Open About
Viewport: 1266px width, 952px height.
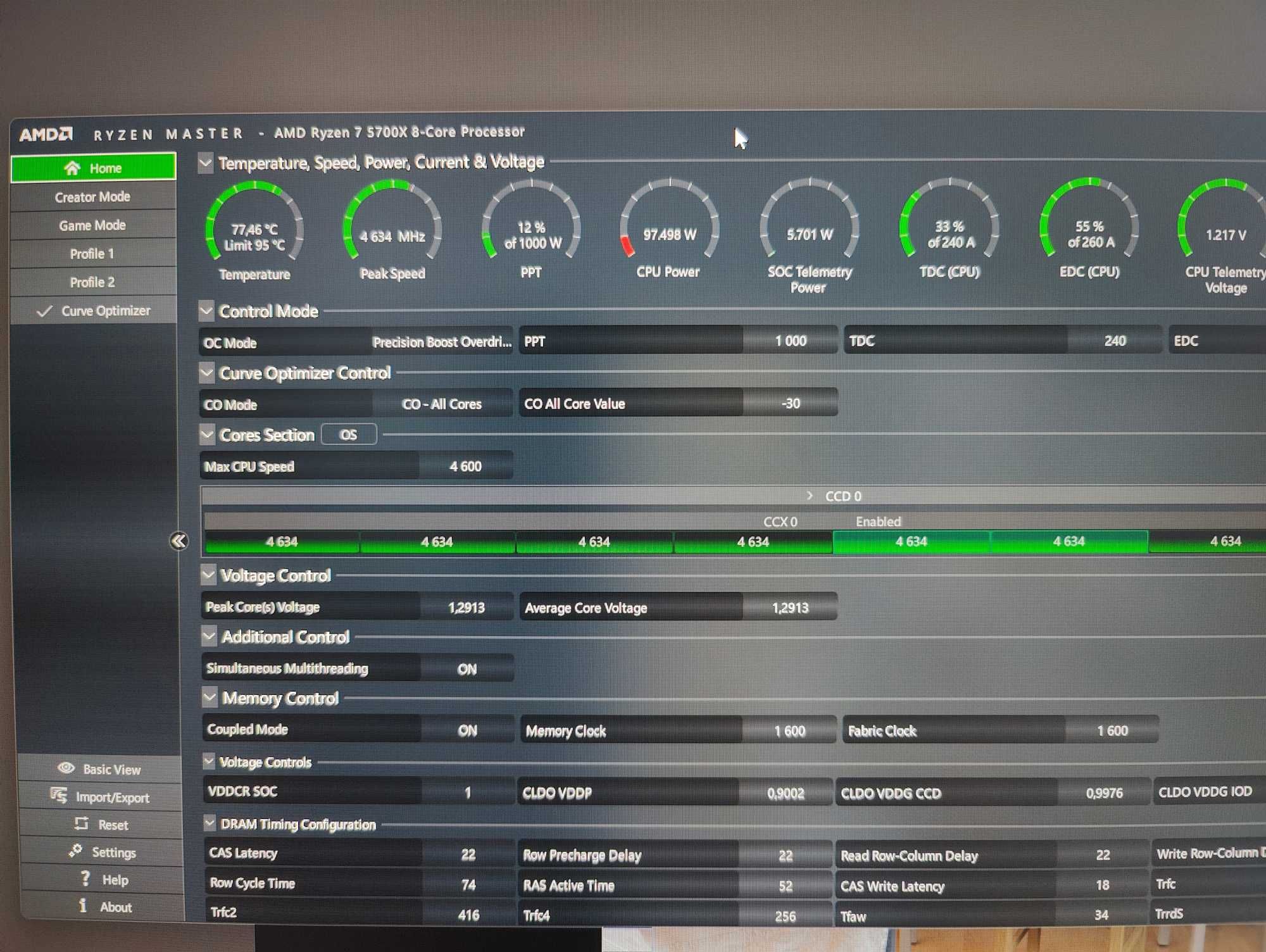[104, 907]
